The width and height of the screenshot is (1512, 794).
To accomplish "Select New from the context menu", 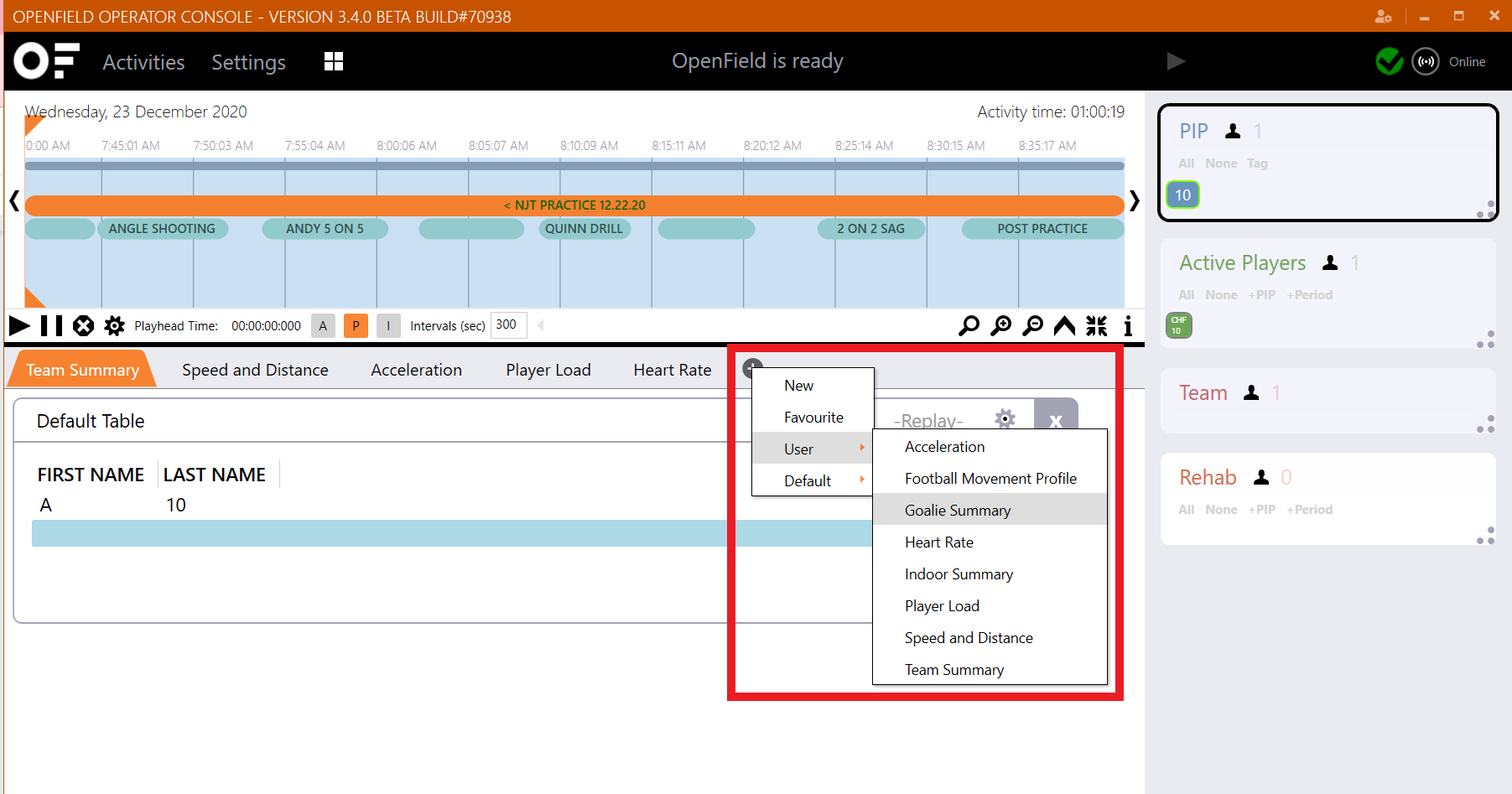I will click(x=798, y=385).
